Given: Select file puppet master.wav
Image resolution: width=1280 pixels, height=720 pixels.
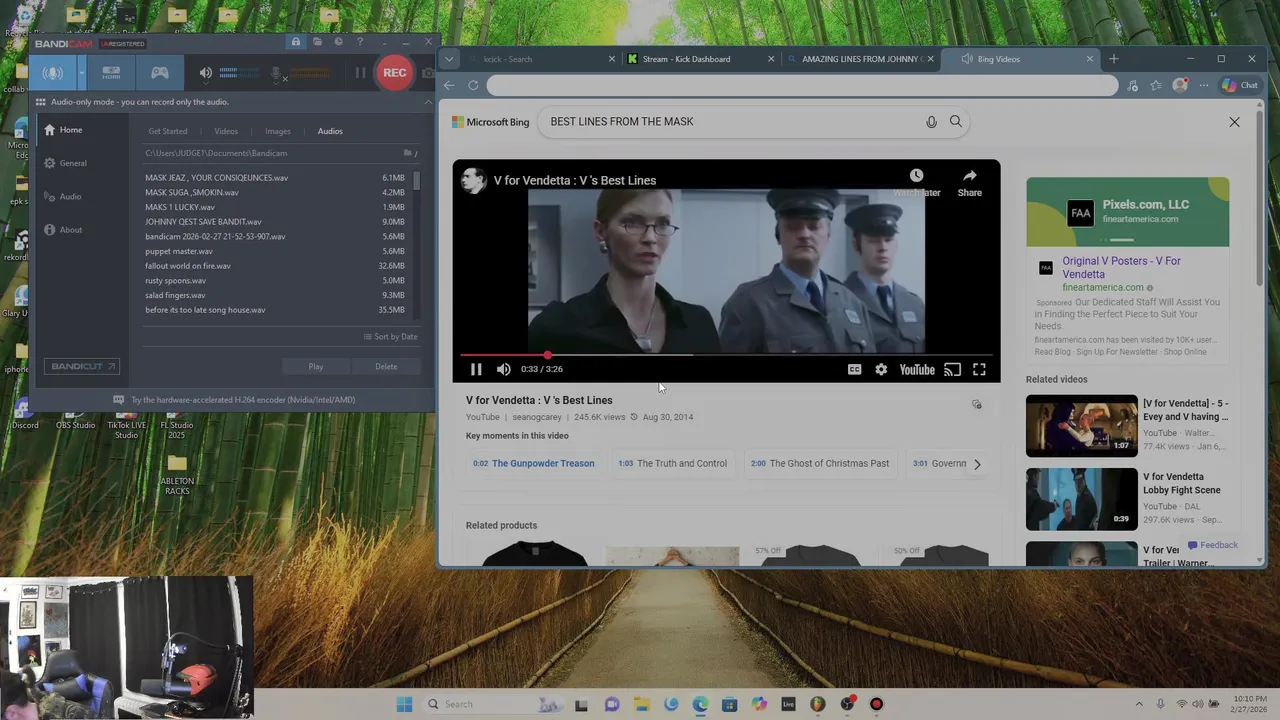Looking at the screenshot, I should (x=275, y=251).
